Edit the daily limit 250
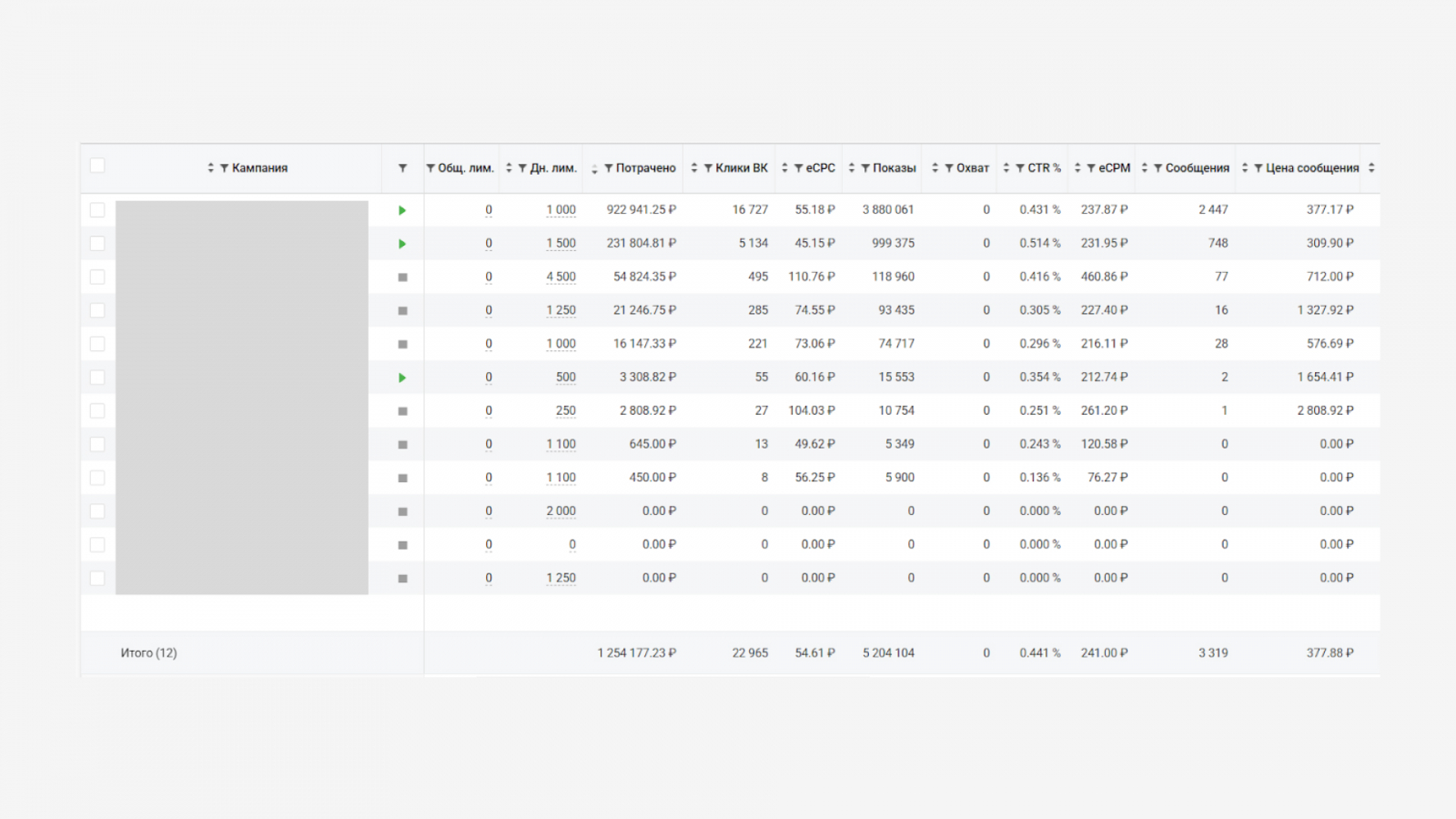The image size is (1456, 819). click(x=566, y=411)
